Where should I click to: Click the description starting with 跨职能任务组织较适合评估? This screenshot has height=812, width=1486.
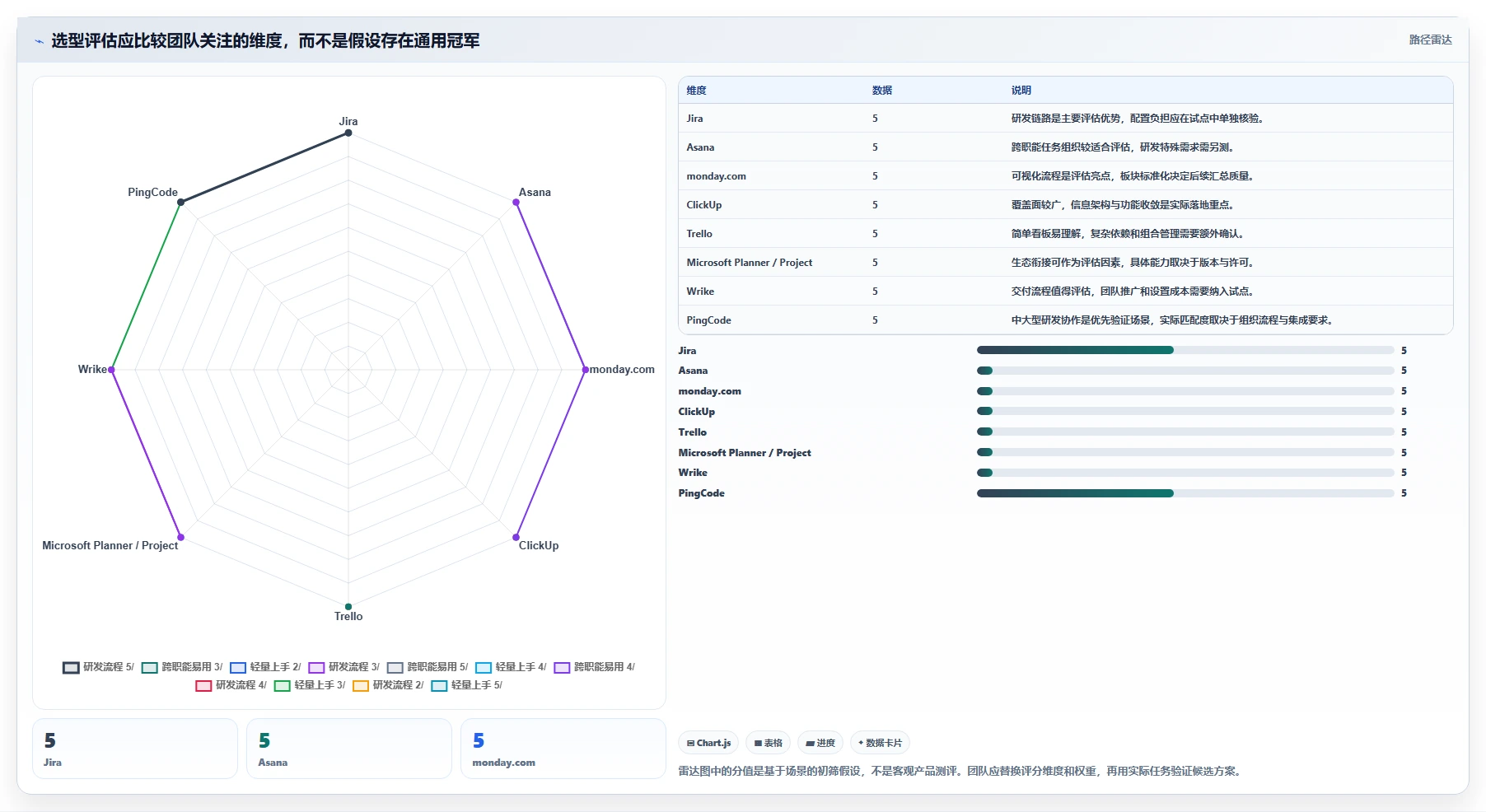click(1123, 147)
